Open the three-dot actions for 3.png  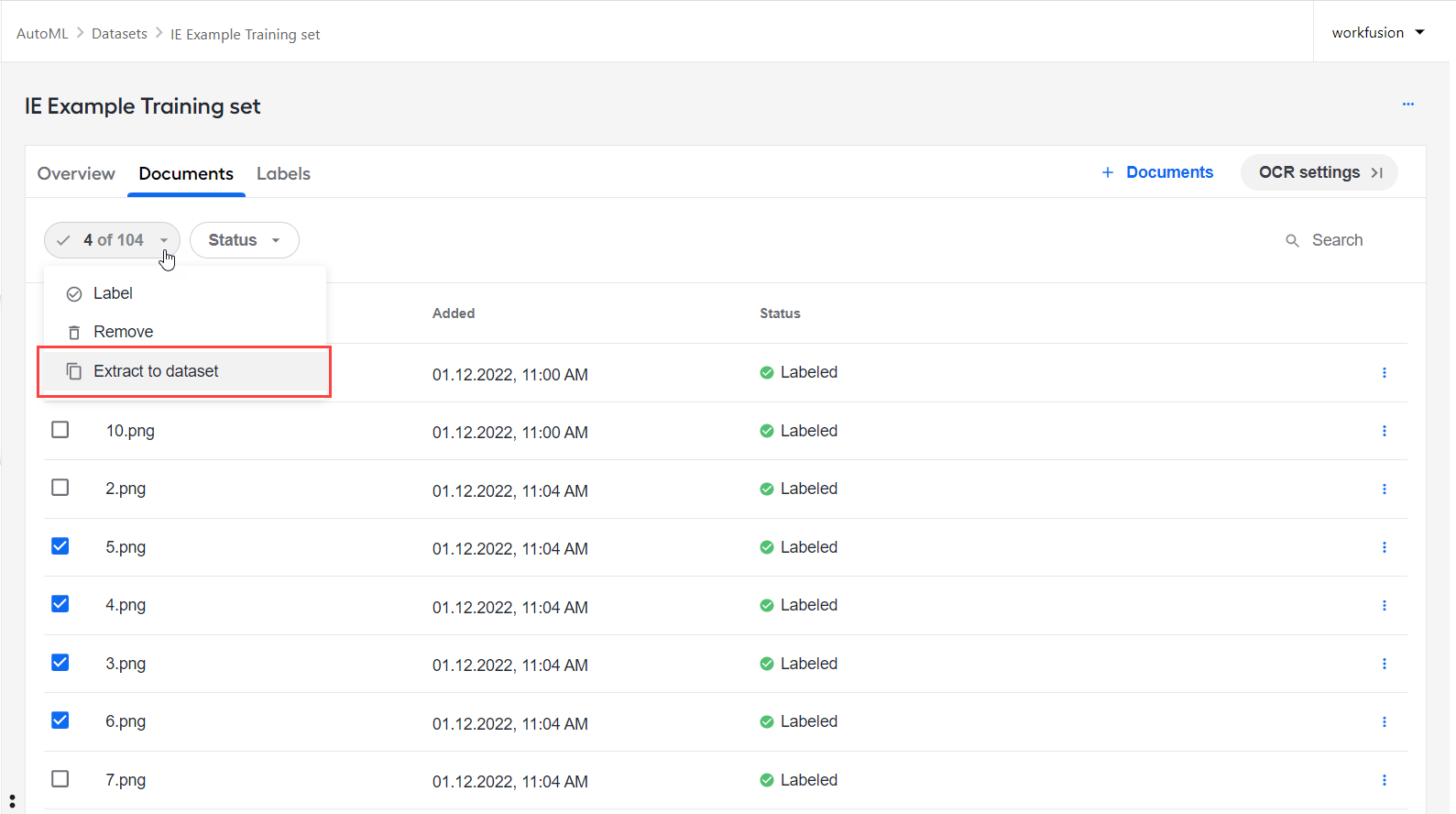[x=1384, y=664]
